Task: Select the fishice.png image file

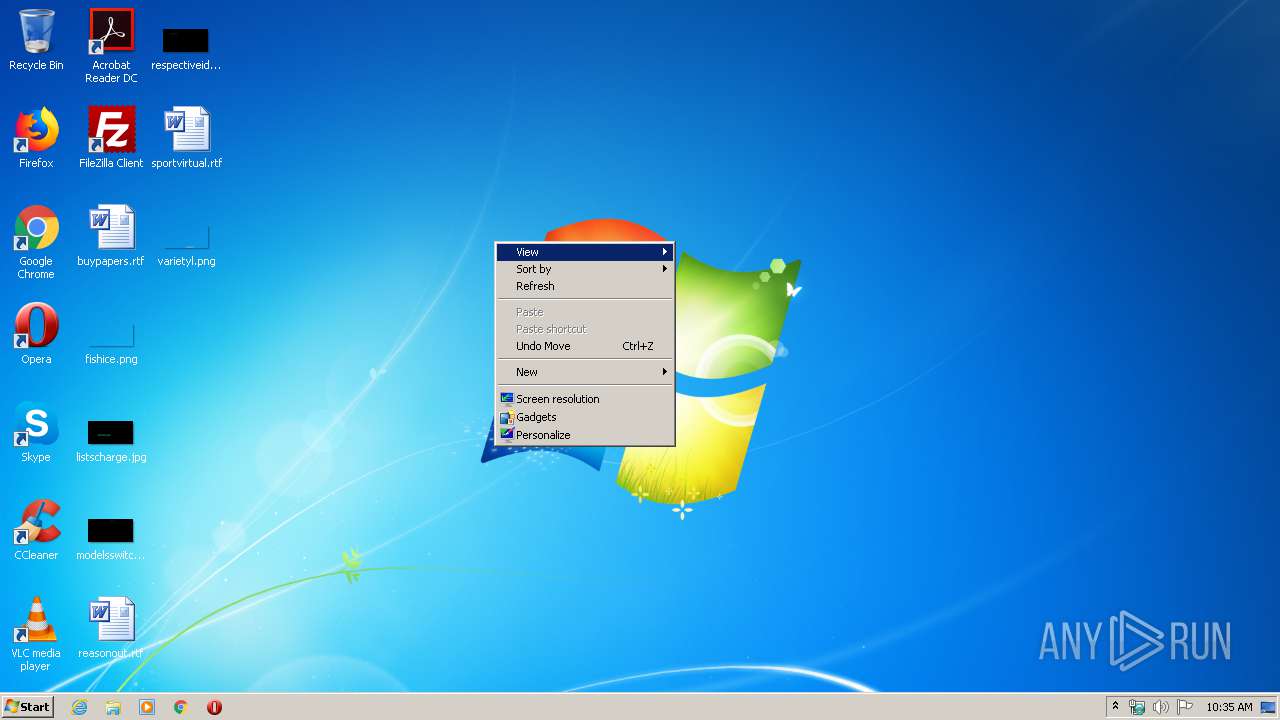Action: (x=111, y=344)
